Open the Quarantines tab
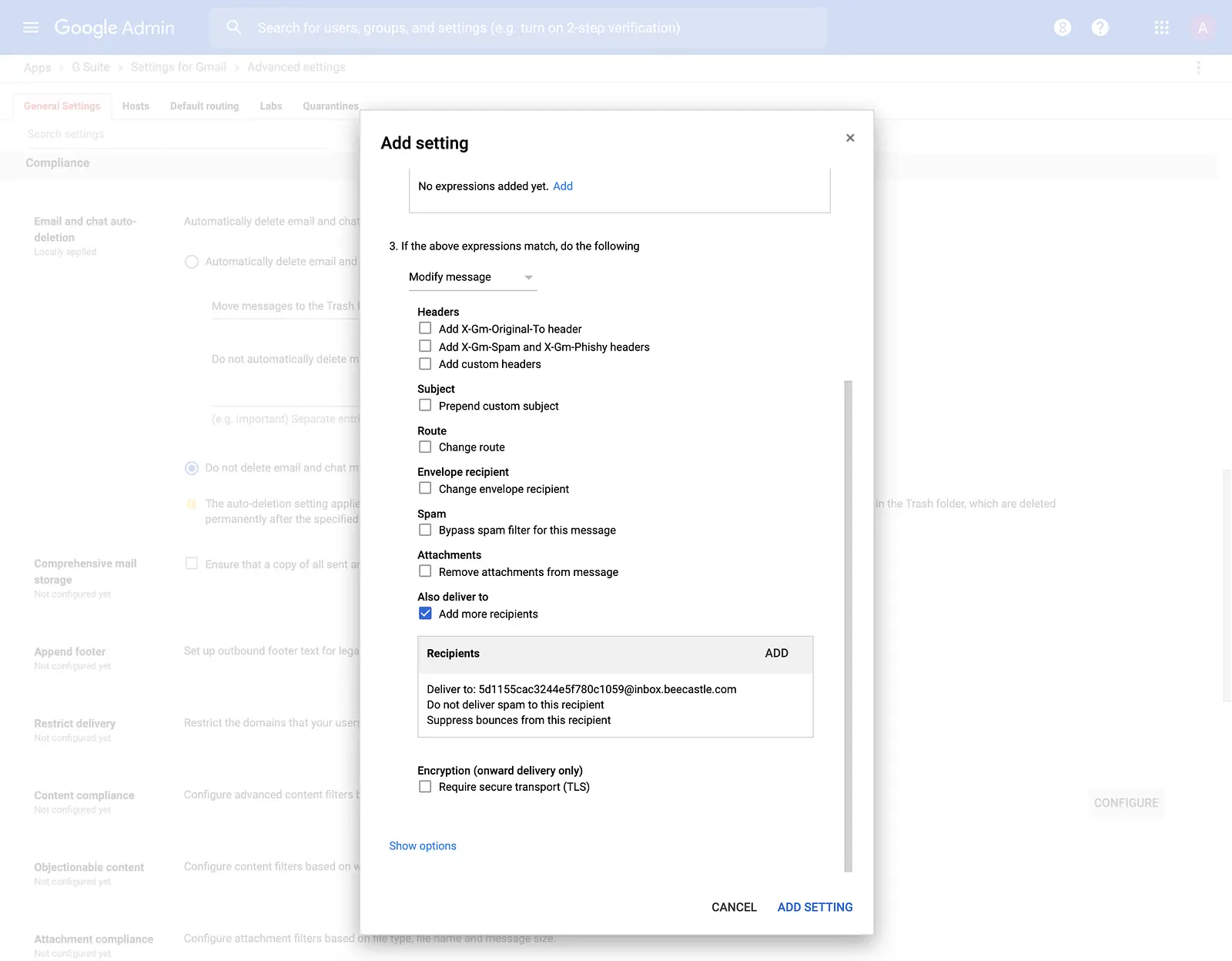1232x961 pixels. coord(330,106)
